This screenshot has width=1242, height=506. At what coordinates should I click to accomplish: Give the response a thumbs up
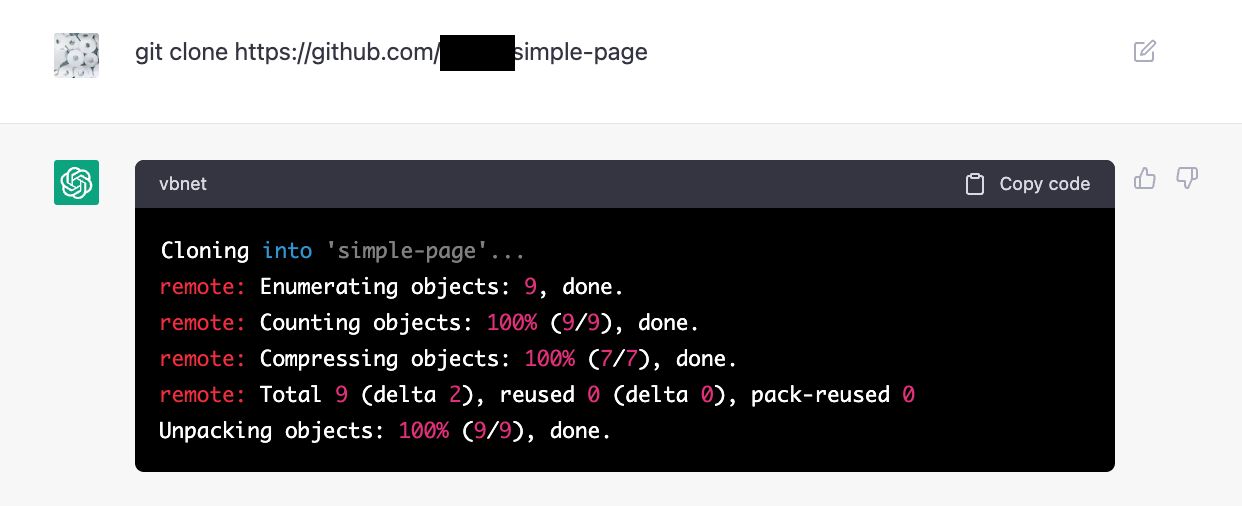tap(1145, 179)
